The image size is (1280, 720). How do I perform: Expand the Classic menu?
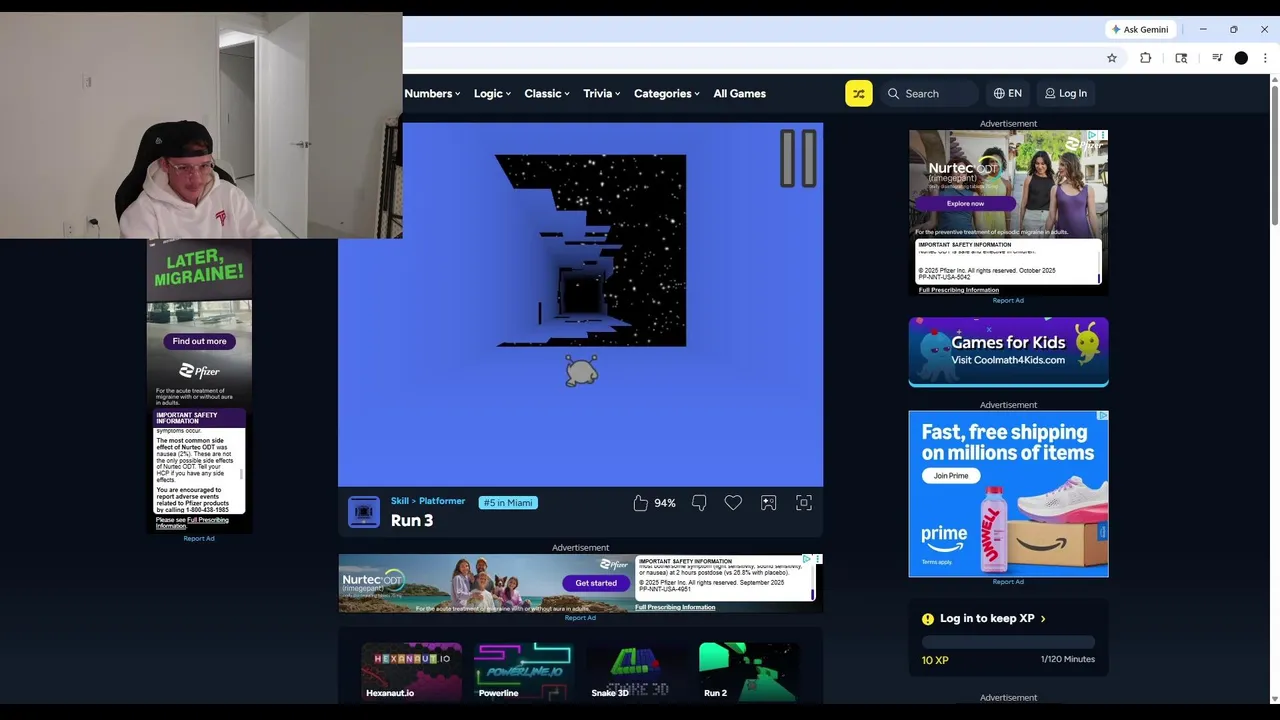[x=547, y=93]
